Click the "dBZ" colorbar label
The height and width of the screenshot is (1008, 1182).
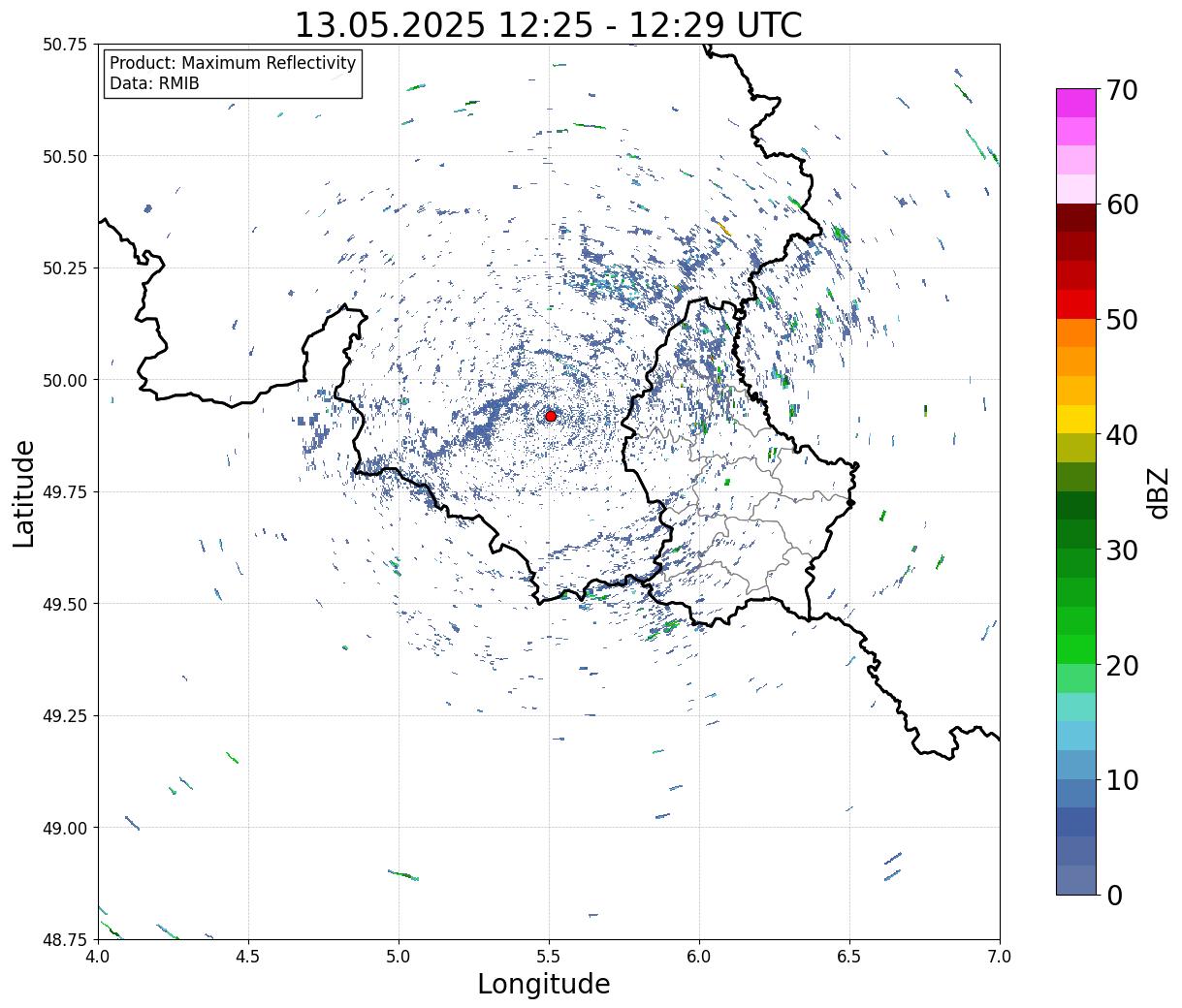(x=1158, y=491)
